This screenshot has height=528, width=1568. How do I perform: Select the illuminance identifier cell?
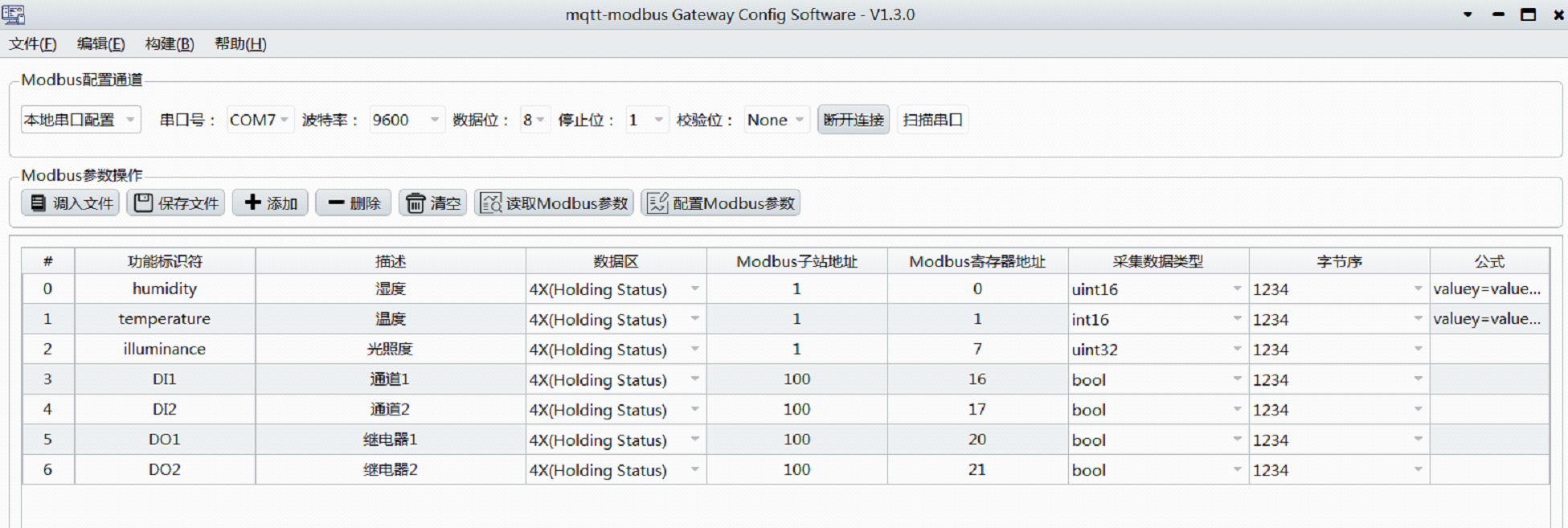pyautogui.click(x=165, y=349)
